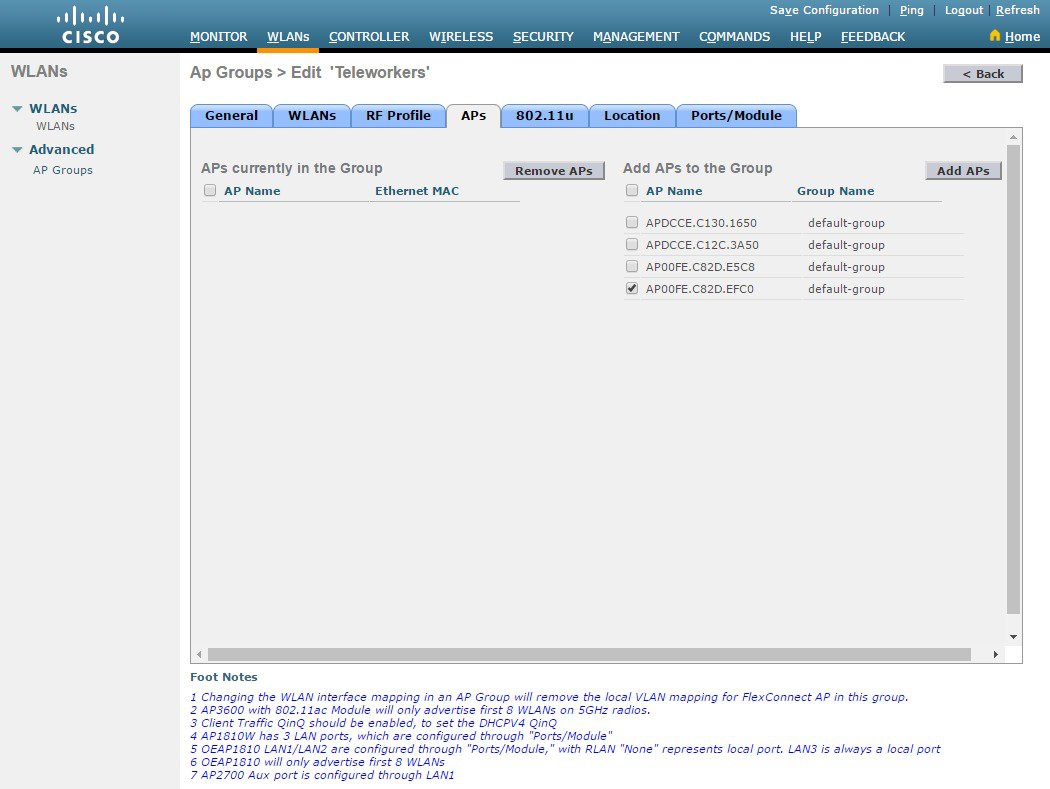The width and height of the screenshot is (1050, 789).
Task: Switch to the RF Profile tab
Action: click(398, 116)
